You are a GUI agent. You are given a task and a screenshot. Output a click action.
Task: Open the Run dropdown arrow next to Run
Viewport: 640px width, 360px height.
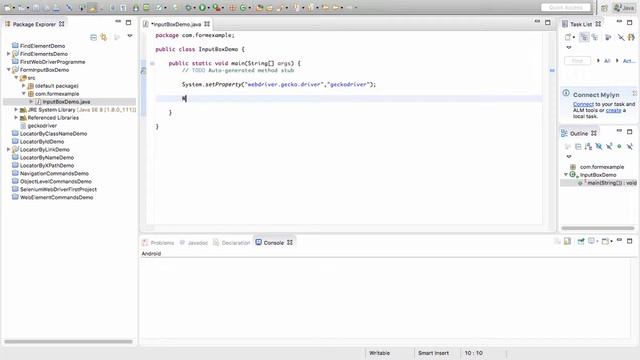(208, 8)
